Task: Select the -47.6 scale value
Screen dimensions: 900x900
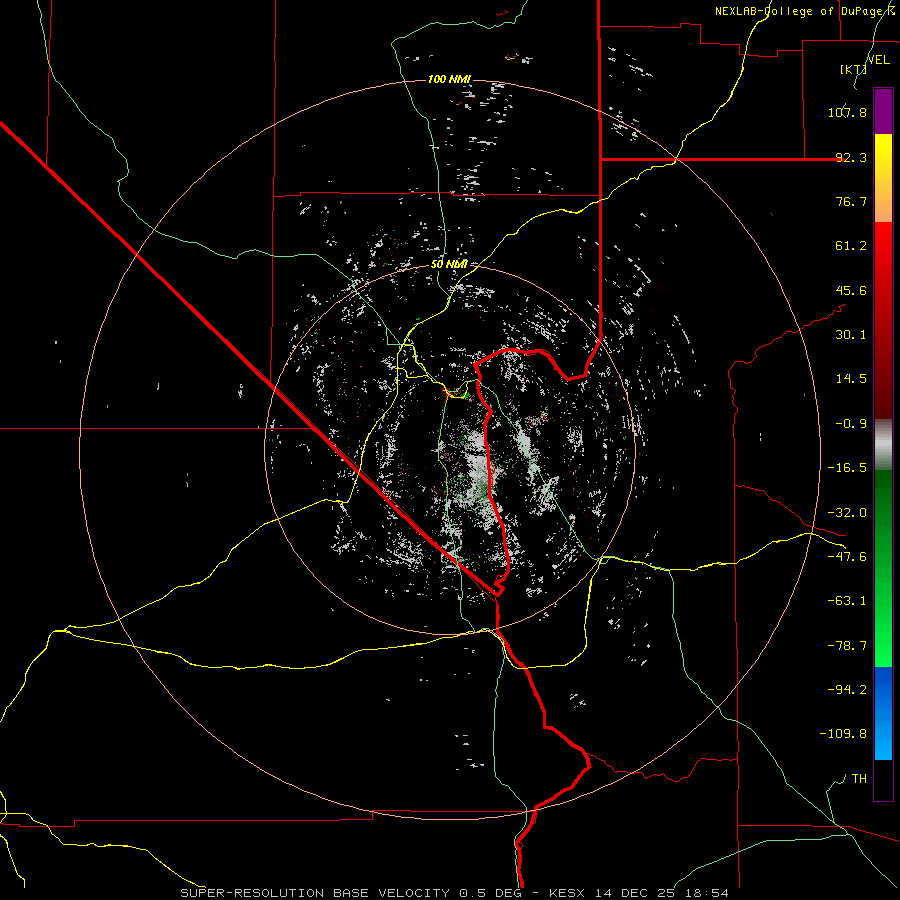Action: click(x=847, y=557)
